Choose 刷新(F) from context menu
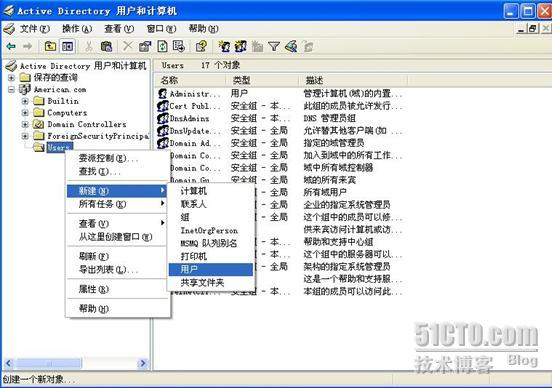This screenshot has width=552, height=388. pyautogui.click(x=117, y=256)
